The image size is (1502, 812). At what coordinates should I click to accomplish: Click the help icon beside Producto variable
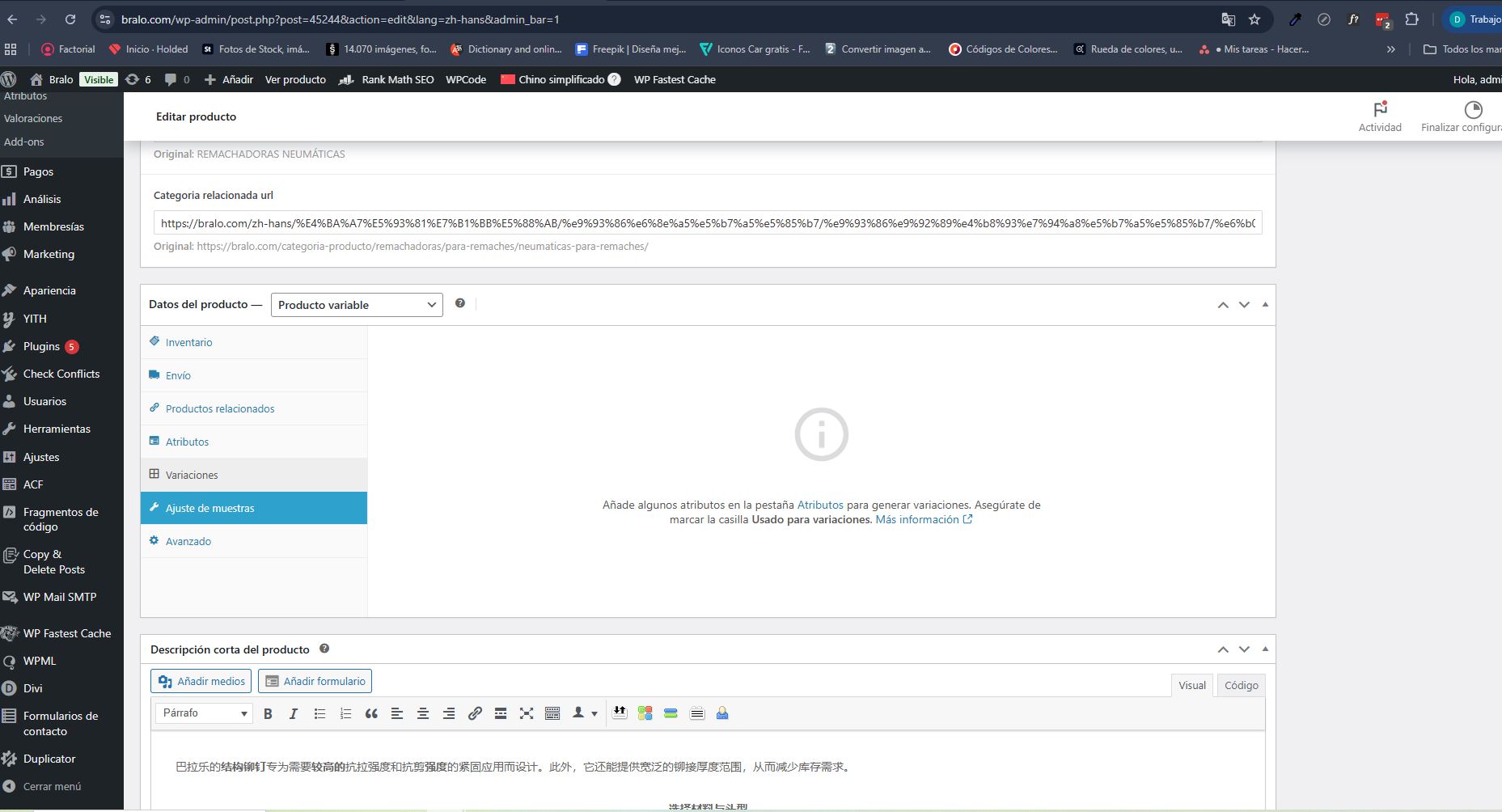pyautogui.click(x=460, y=303)
